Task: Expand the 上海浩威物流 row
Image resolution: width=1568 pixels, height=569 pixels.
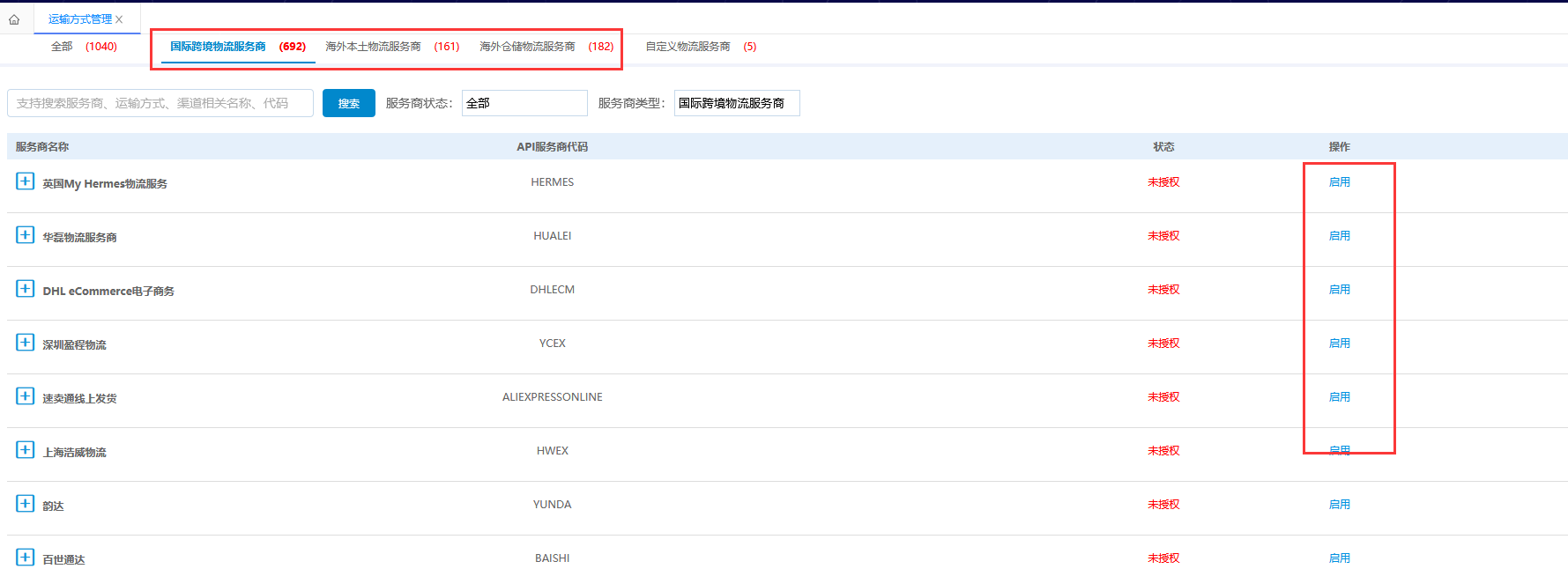Action: click(x=25, y=450)
